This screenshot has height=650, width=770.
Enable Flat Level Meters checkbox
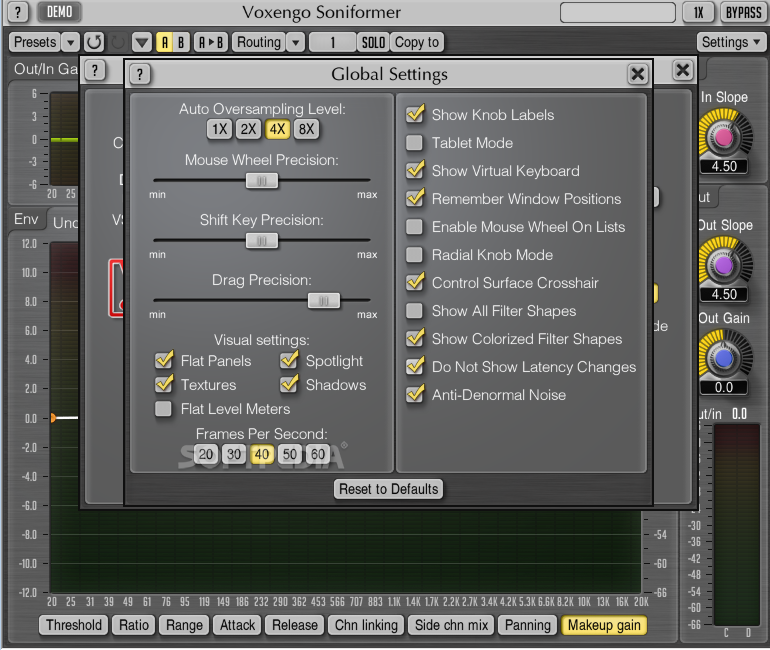tap(163, 408)
